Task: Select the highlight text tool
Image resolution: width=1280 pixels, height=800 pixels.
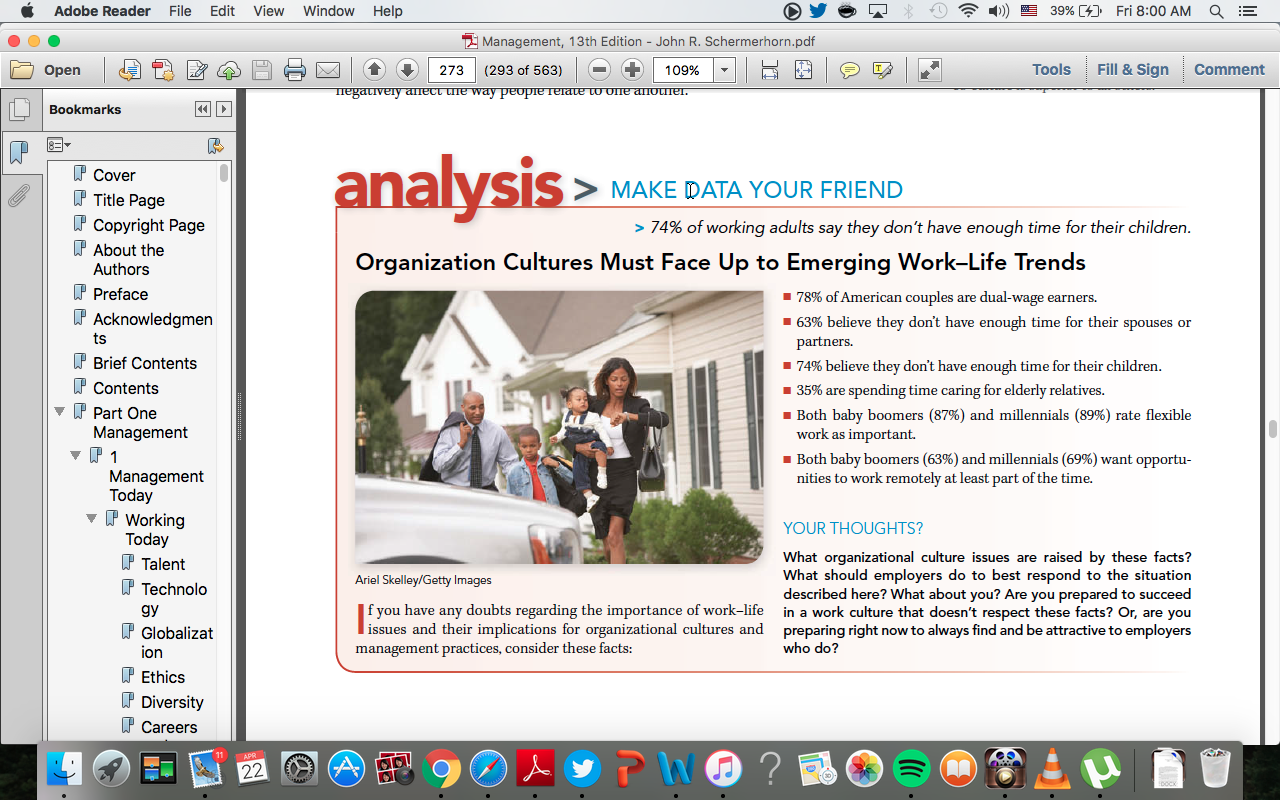Action: pos(882,70)
